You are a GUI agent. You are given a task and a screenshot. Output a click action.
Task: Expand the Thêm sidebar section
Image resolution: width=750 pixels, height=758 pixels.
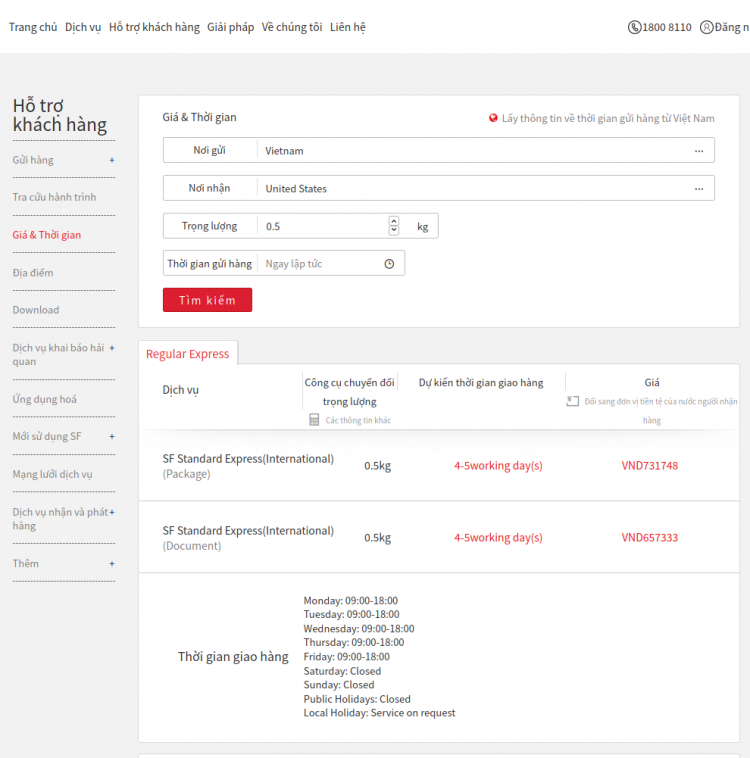click(x=112, y=564)
